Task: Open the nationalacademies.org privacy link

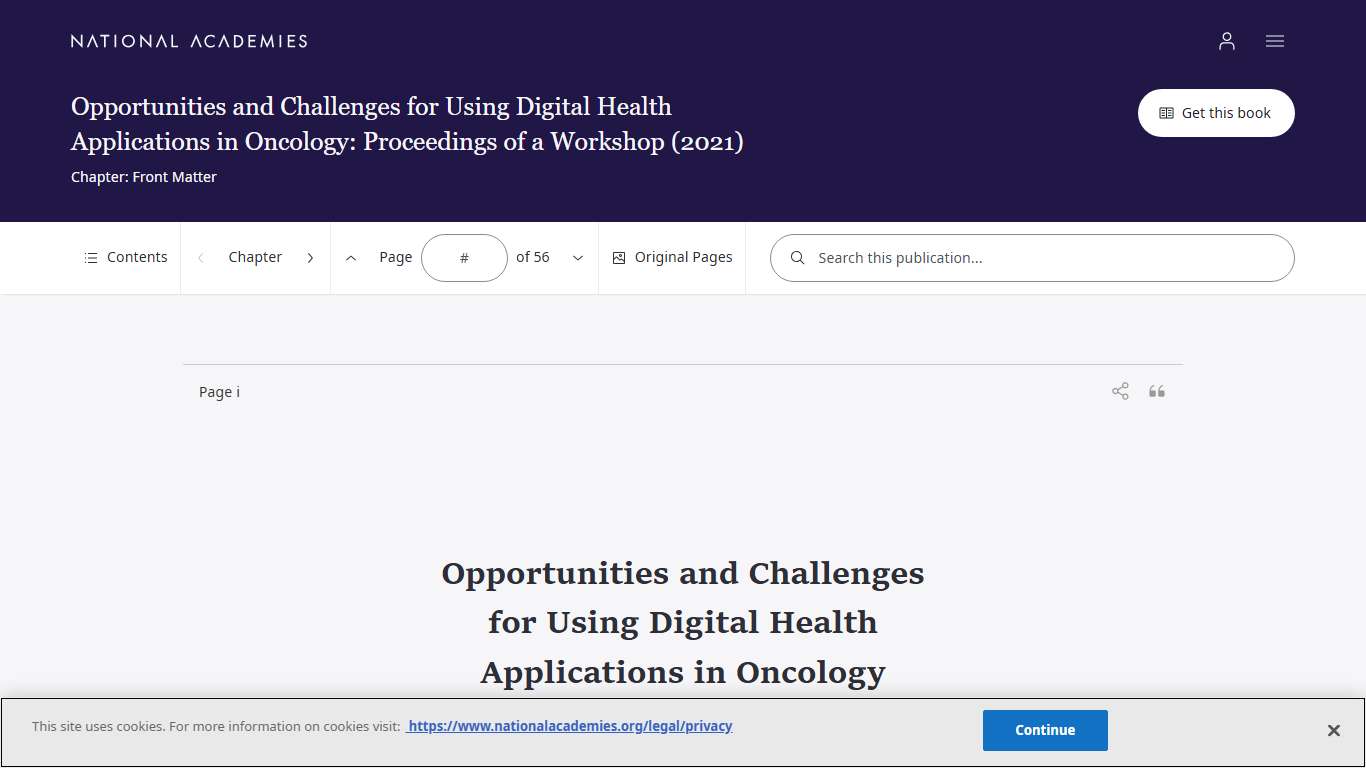Action: pos(569,725)
